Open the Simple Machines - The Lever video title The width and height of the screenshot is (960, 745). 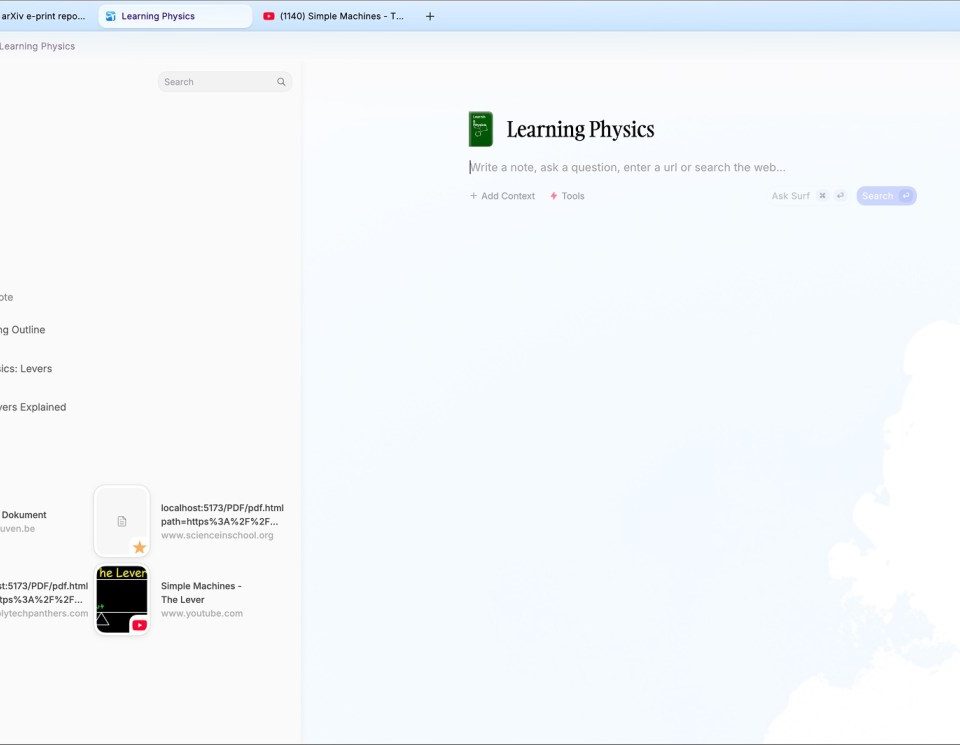(201, 593)
